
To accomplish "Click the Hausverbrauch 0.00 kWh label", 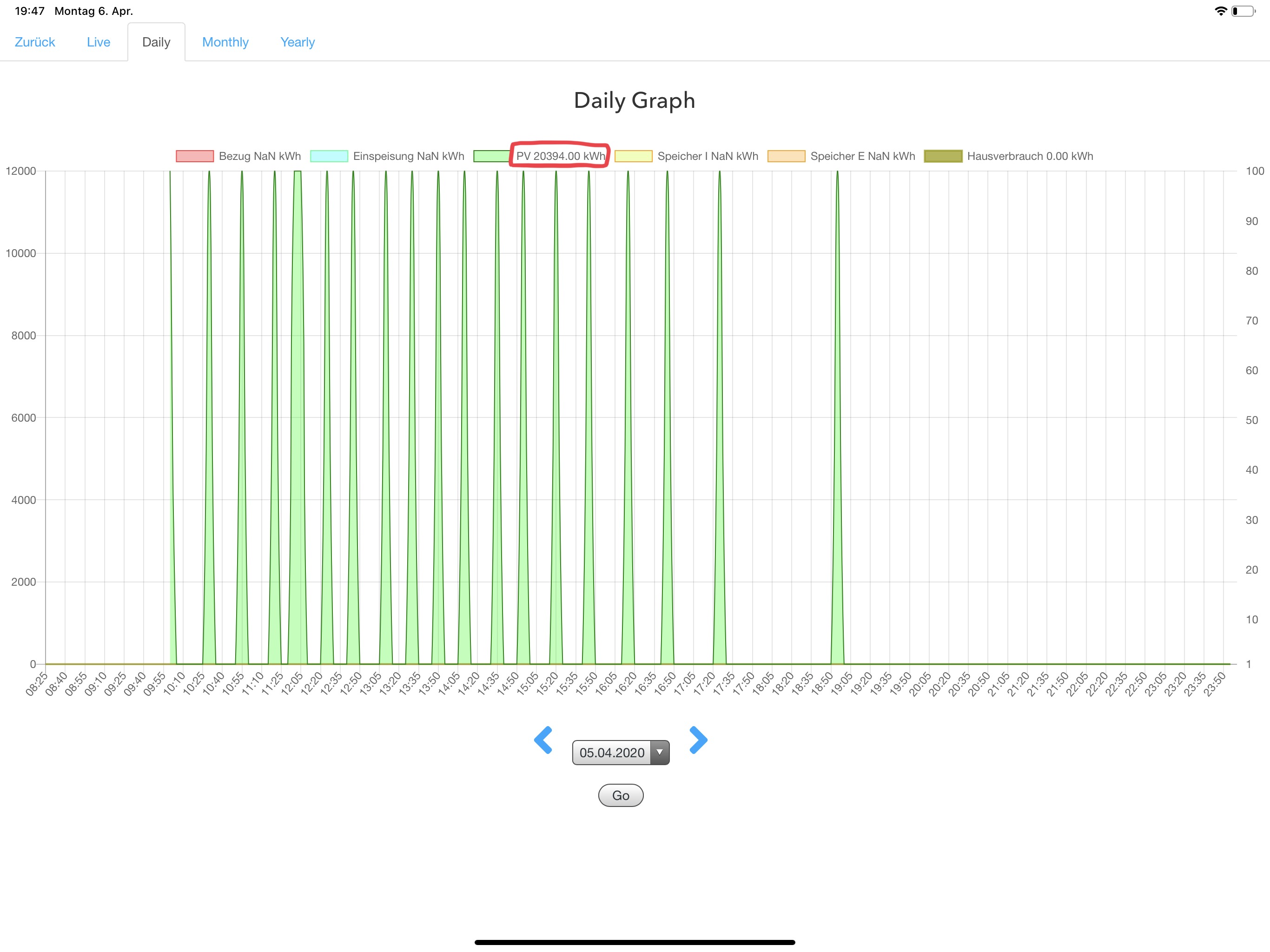I will point(1030,156).
